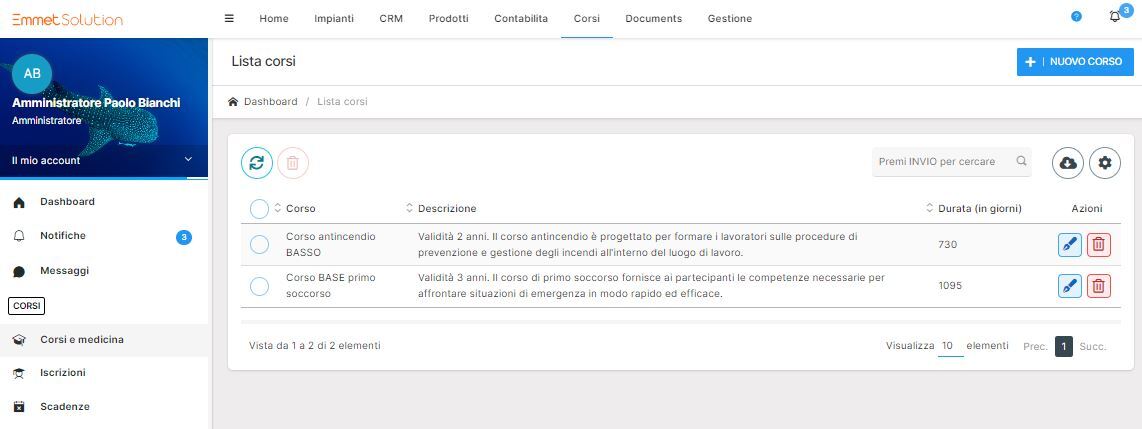The width and height of the screenshot is (1142, 429).
Task: Click the NUOVO CORSO button
Action: point(1075,61)
